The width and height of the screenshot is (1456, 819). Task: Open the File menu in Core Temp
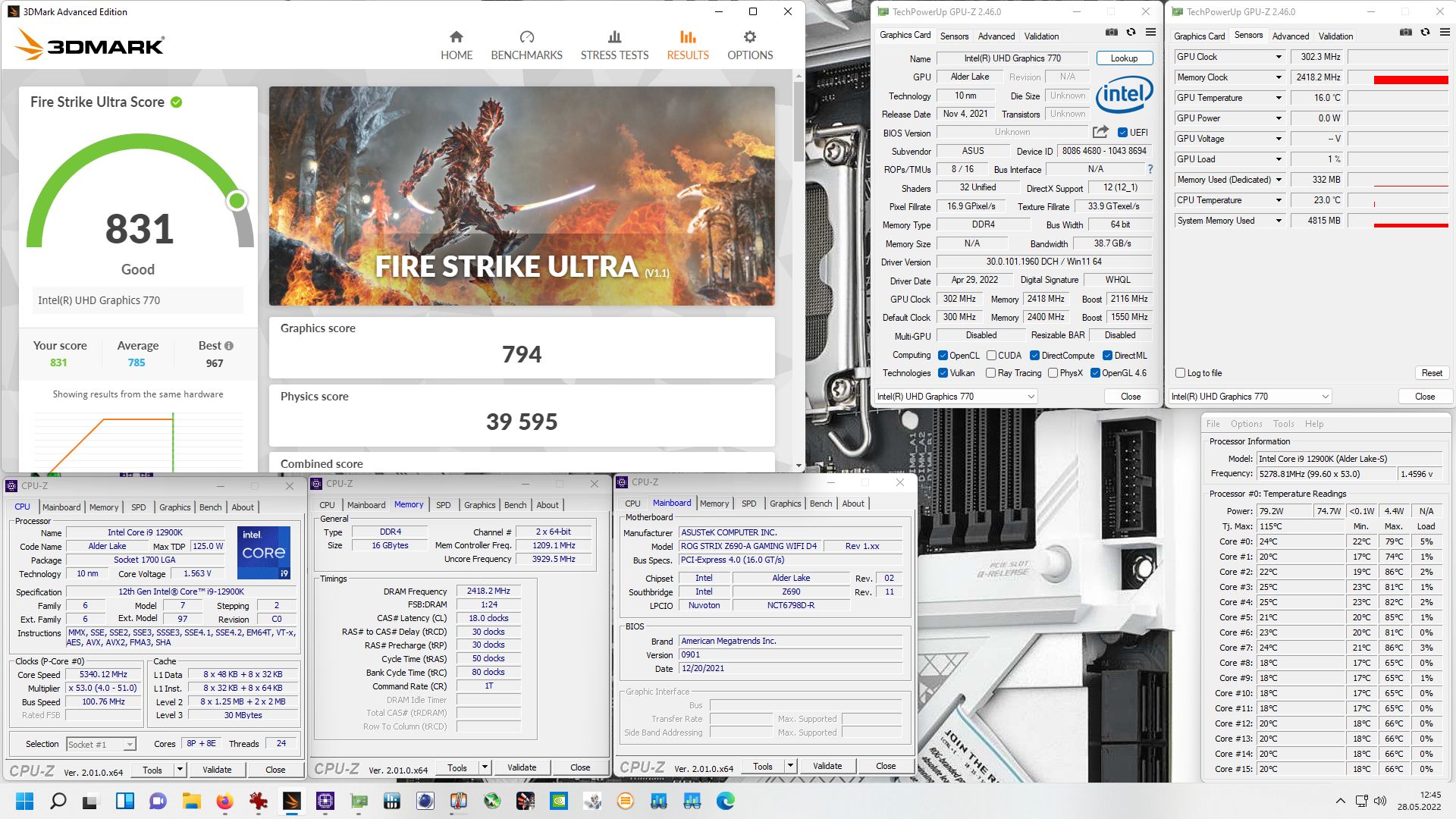1213,424
